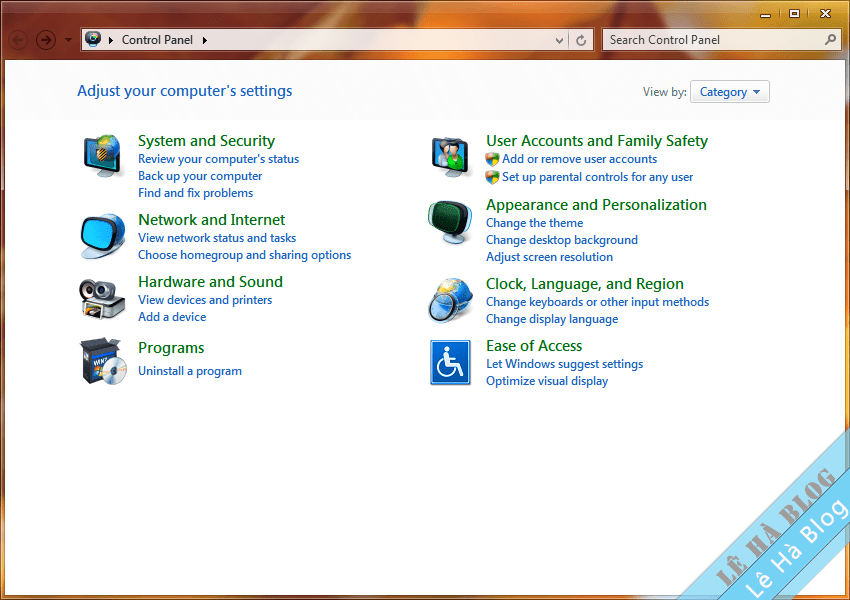Image resolution: width=850 pixels, height=600 pixels.
Task: Click shield icon beside Add or remove user accounts
Action: [492, 159]
